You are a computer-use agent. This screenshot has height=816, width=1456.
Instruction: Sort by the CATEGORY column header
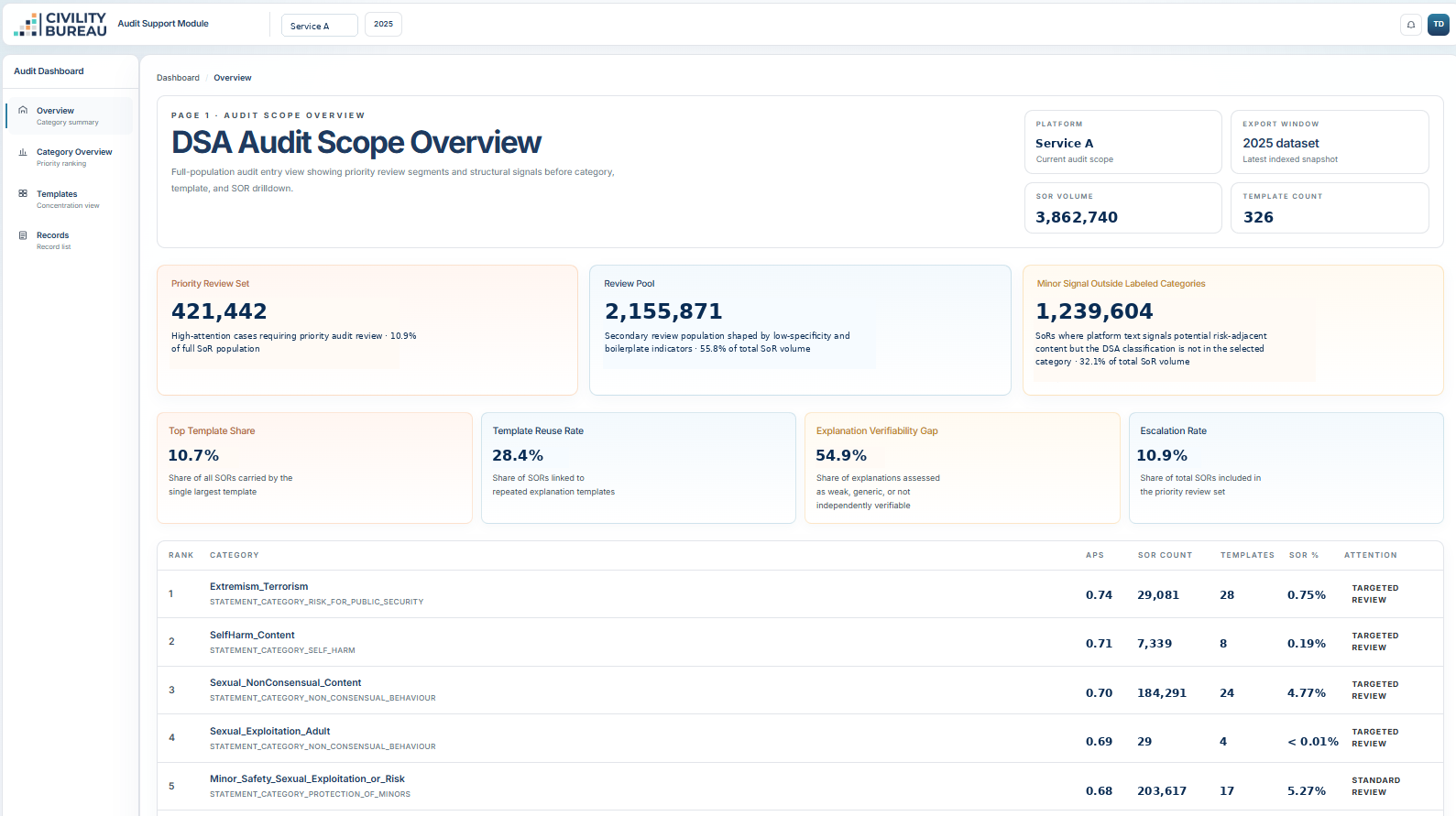pyautogui.click(x=235, y=555)
